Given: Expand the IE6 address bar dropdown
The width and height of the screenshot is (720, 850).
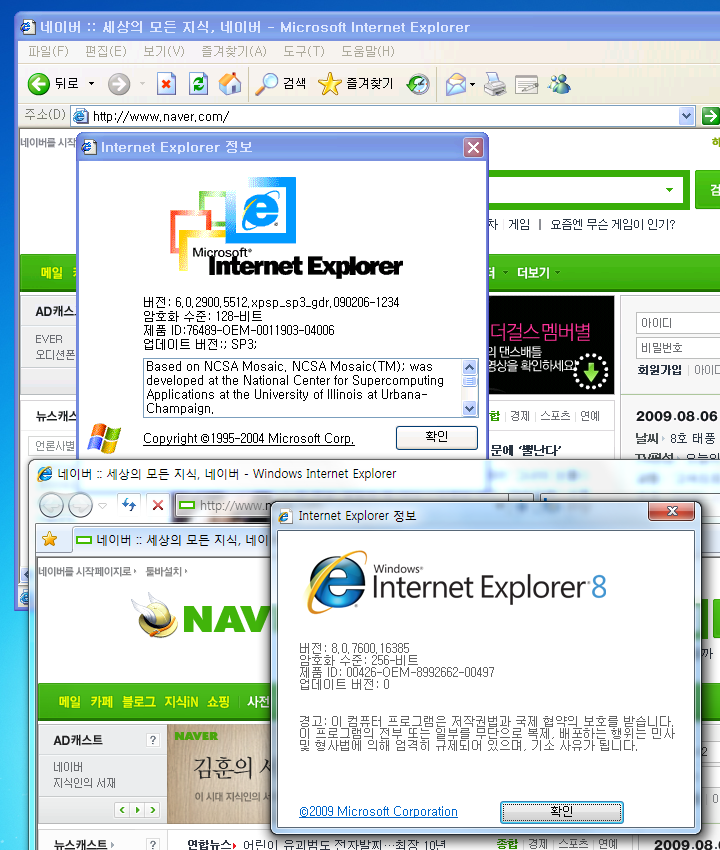Looking at the screenshot, I should [x=686, y=115].
